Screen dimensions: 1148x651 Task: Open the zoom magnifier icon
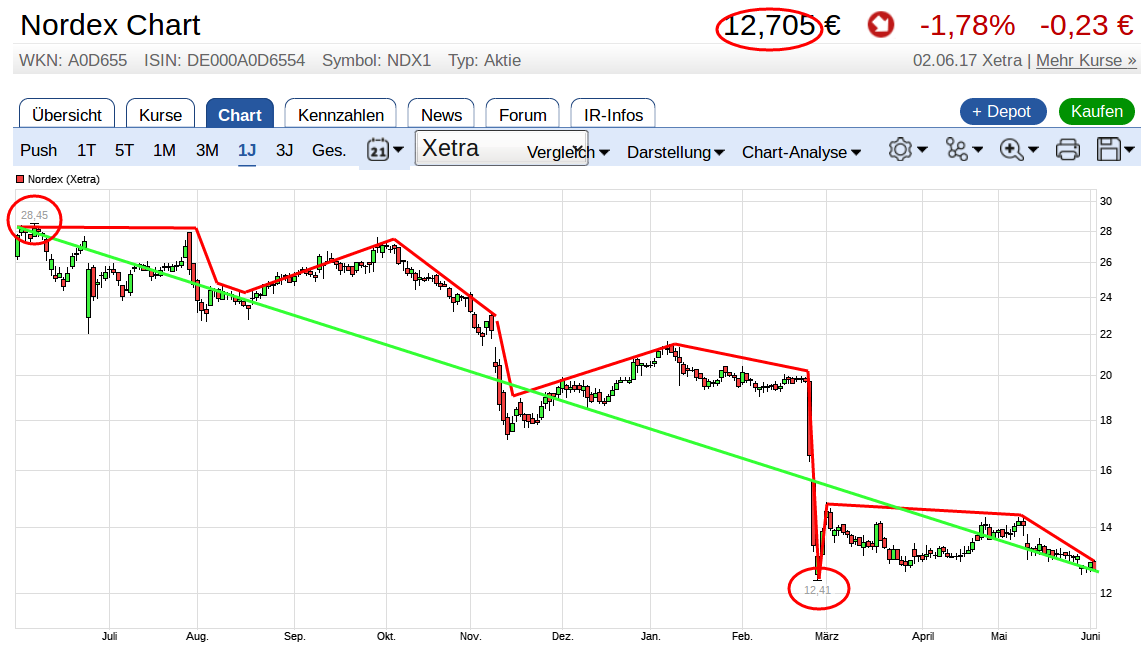(x=1011, y=150)
